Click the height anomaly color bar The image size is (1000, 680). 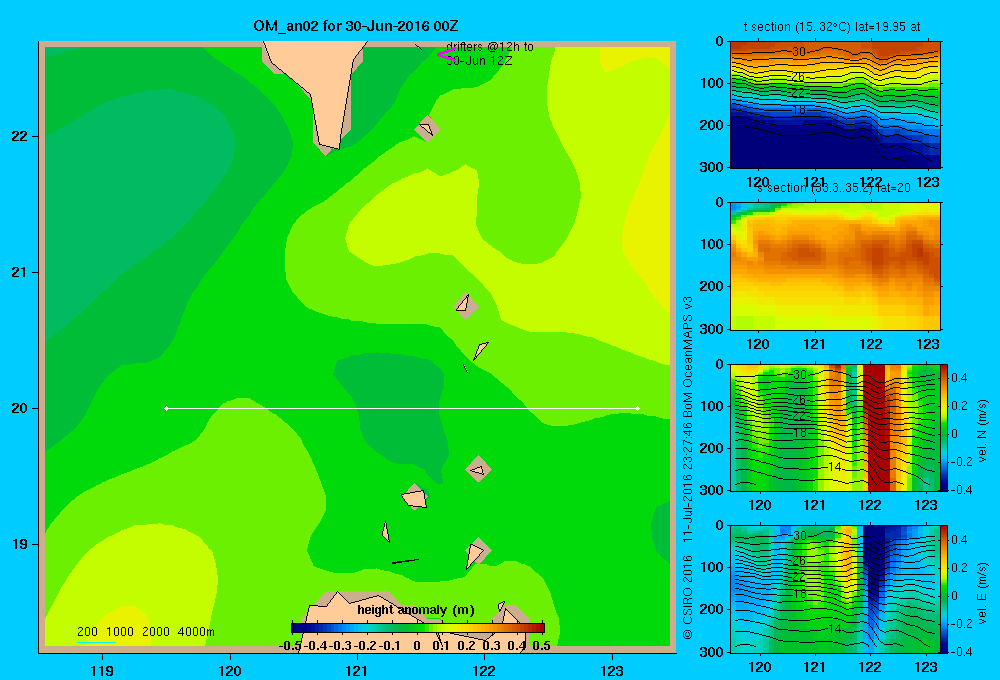point(418,628)
